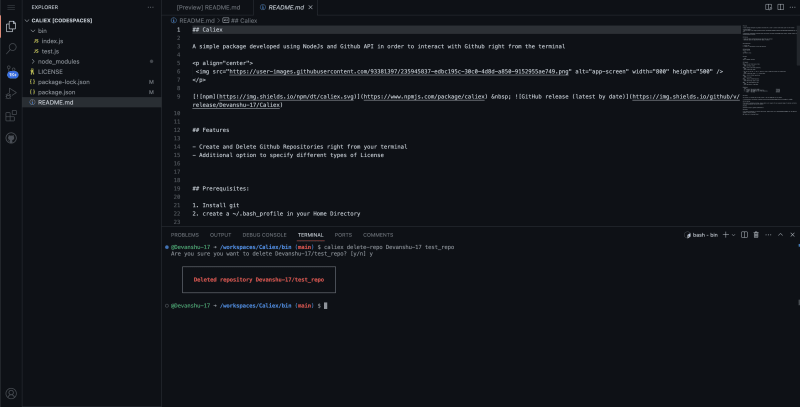Click README.md in the breadcrumb
This screenshot has width=800, height=407.
pos(196,20)
